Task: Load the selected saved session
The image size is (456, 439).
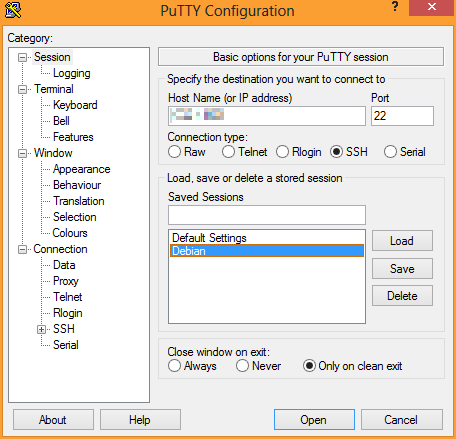Action: point(402,241)
